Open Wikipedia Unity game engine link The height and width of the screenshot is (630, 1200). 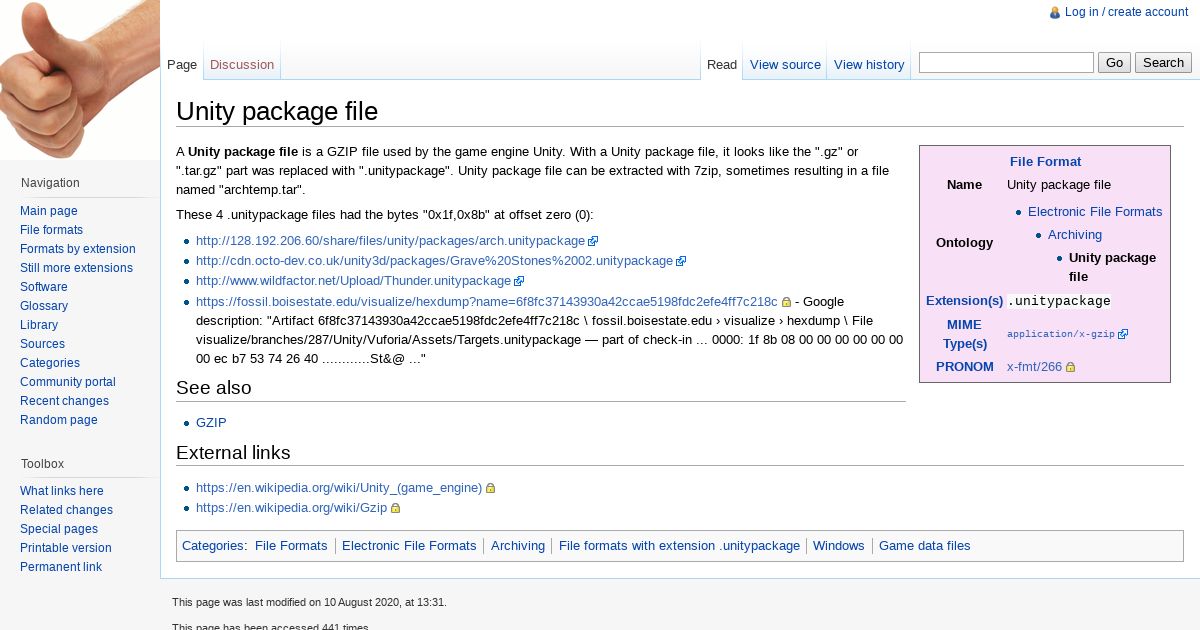point(339,488)
